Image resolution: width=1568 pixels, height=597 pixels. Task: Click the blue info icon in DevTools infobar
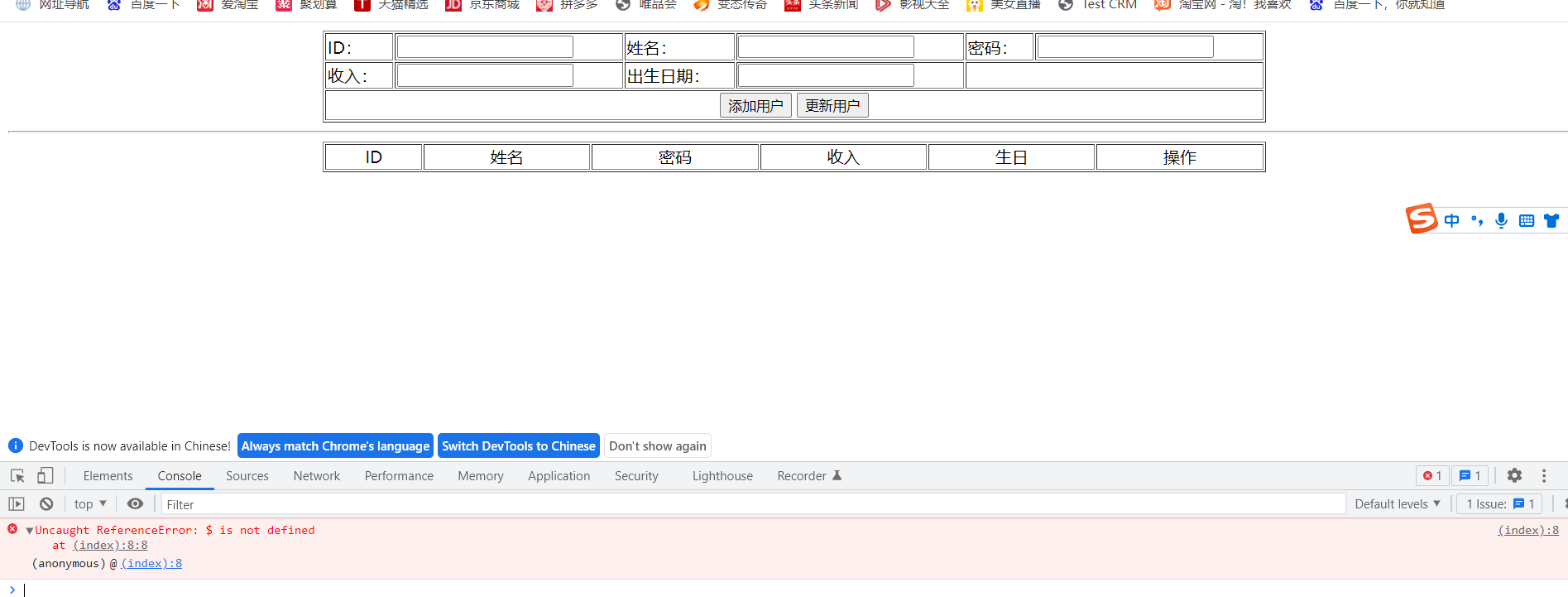[16, 445]
